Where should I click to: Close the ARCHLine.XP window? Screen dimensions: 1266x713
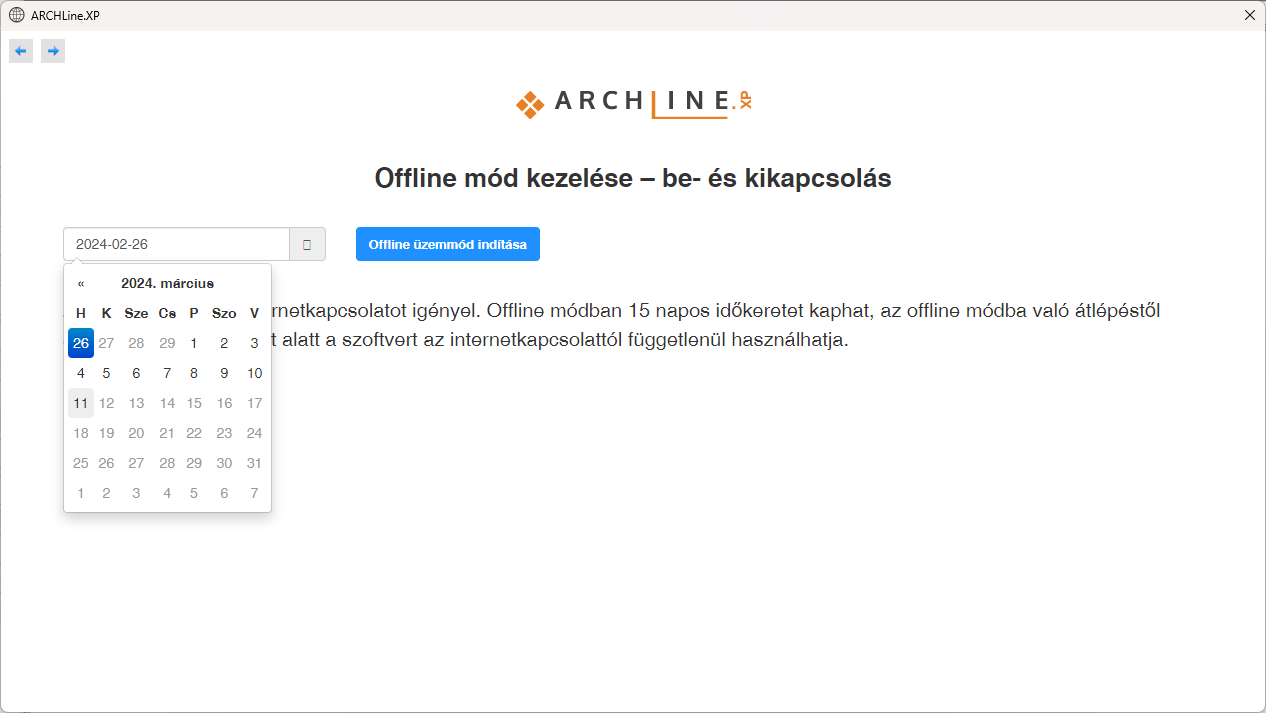(1249, 15)
